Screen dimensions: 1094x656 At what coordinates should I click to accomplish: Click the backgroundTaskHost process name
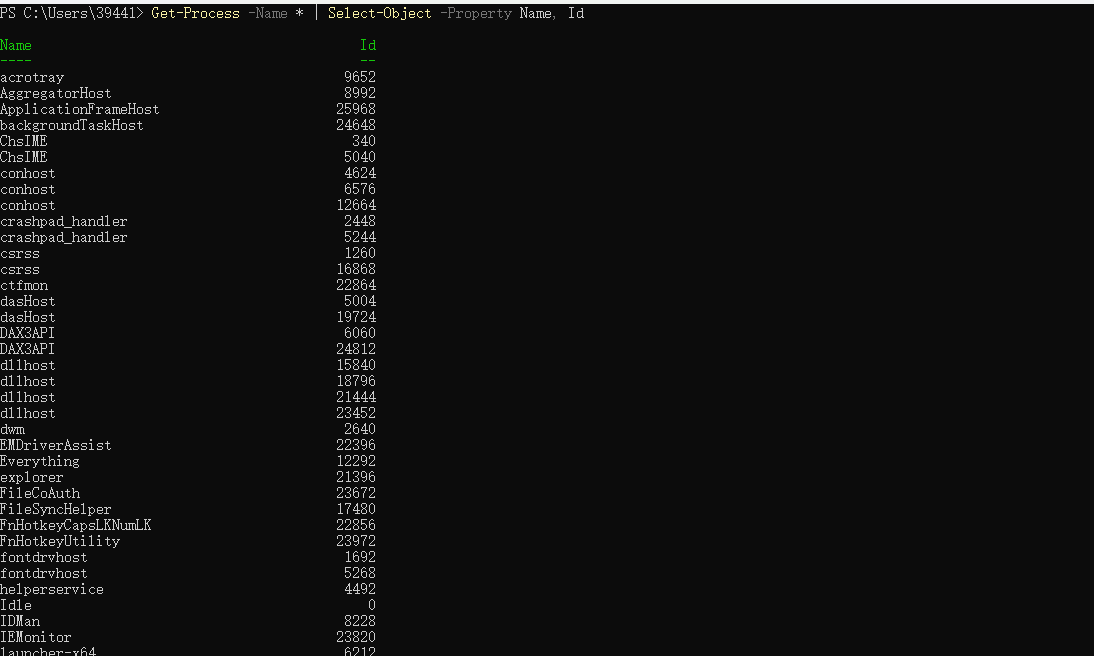(71, 125)
